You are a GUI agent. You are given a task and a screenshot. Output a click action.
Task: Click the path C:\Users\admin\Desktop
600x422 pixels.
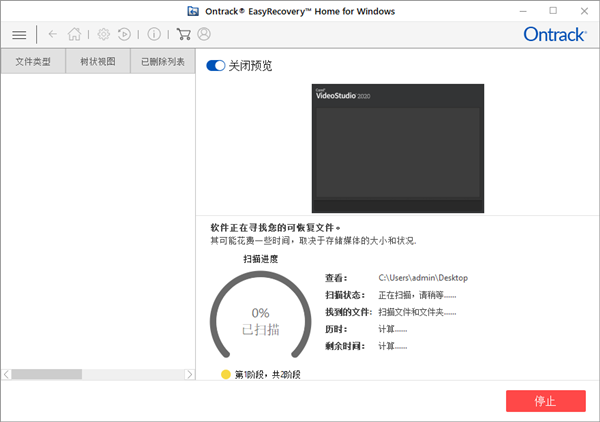tap(423, 278)
